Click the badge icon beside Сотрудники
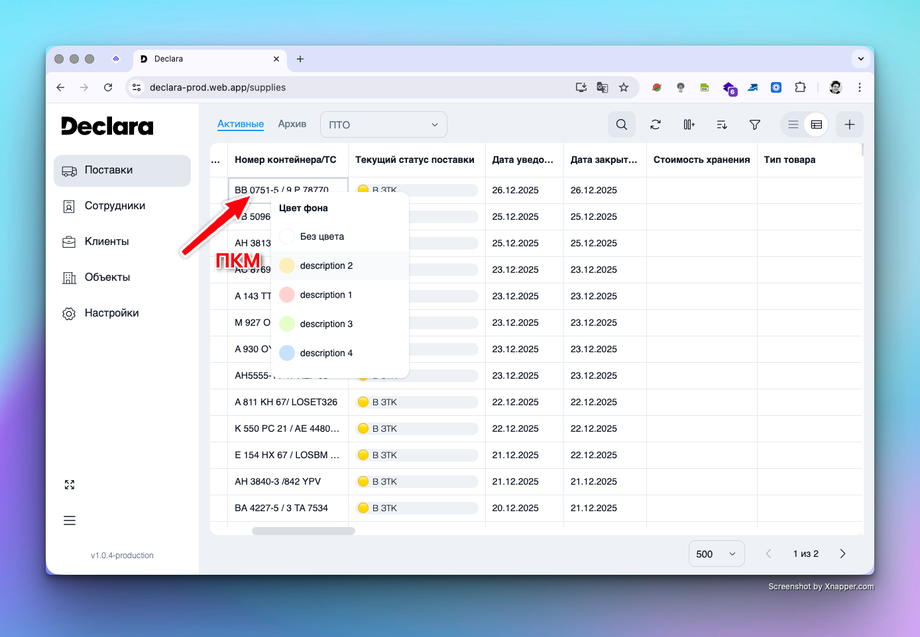 tap(69, 206)
